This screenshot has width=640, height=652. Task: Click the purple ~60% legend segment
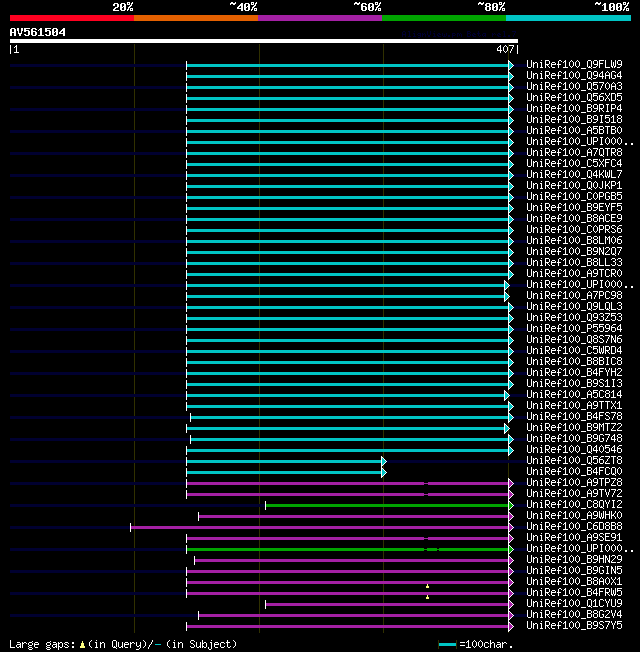(320, 18)
